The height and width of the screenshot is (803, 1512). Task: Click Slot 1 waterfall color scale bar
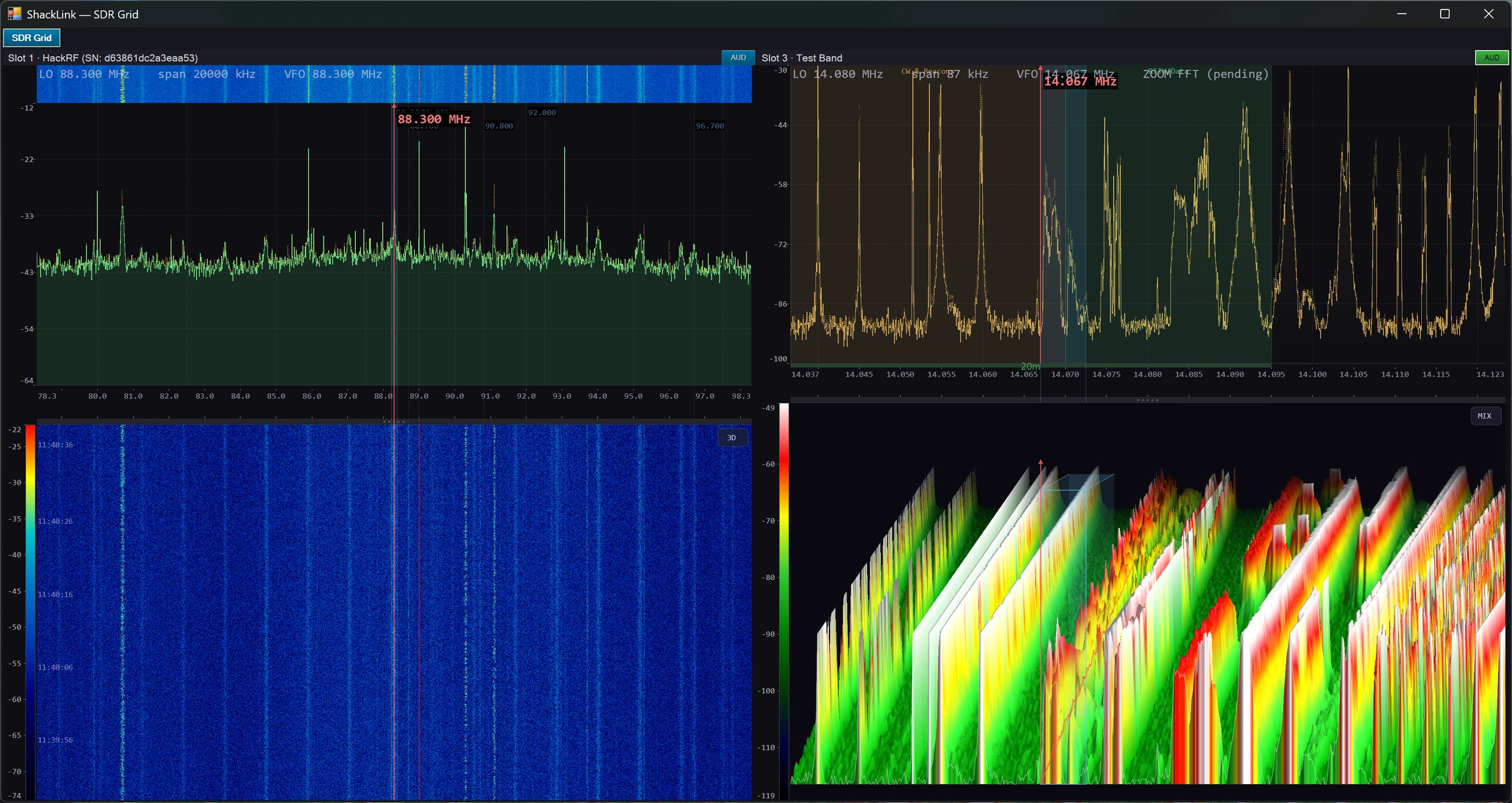tap(30, 612)
